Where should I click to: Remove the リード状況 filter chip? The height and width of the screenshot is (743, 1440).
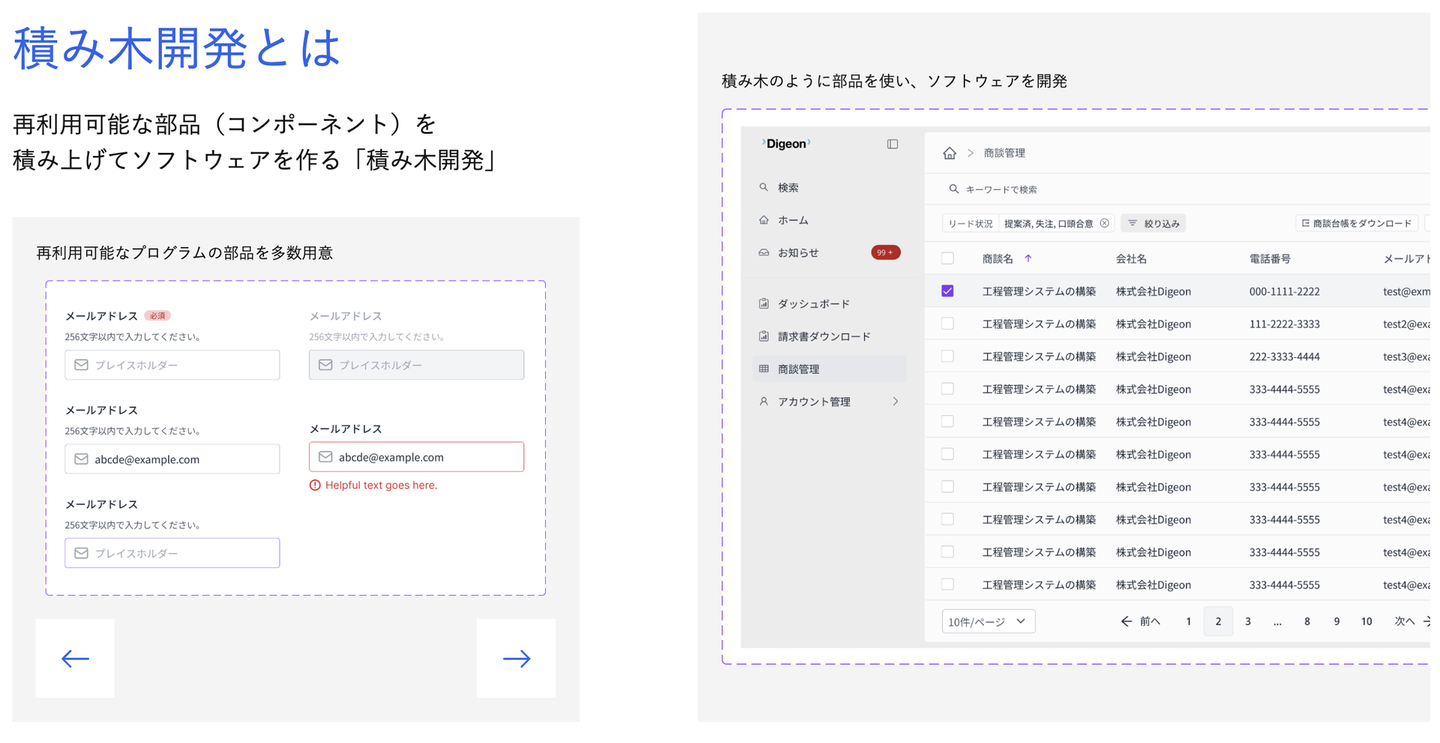click(1104, 223)
